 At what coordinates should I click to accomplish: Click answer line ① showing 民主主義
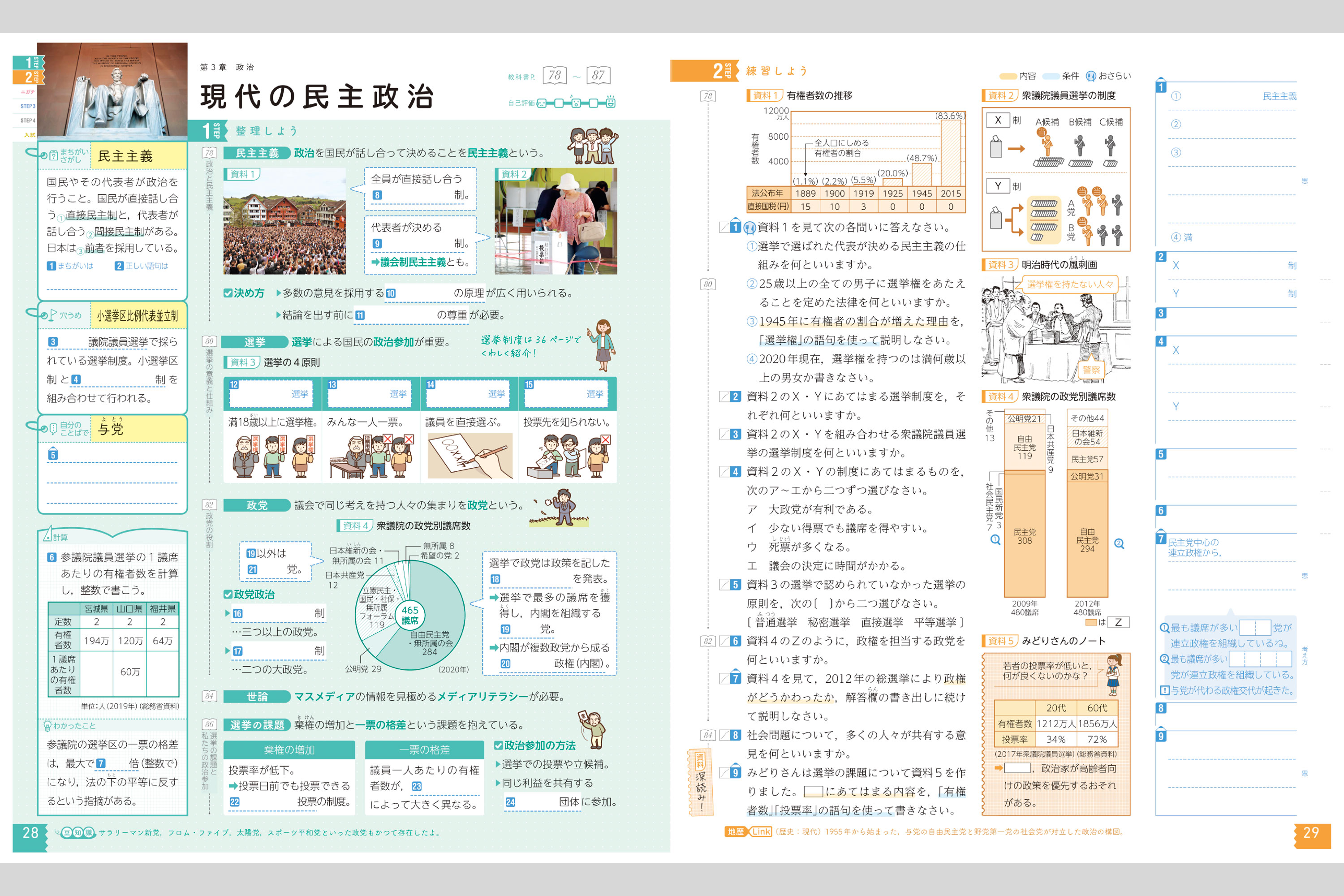1233,97
